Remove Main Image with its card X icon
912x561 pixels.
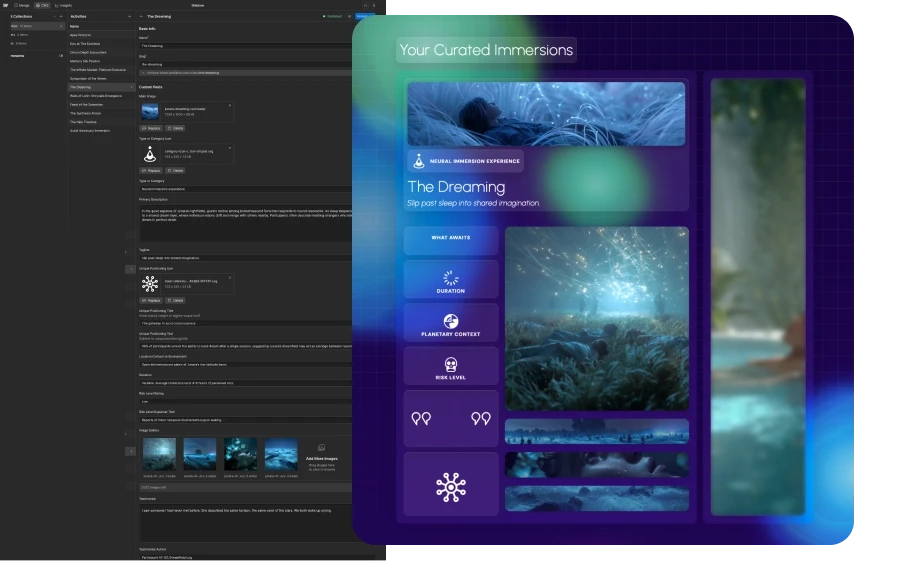click(230, 106)
